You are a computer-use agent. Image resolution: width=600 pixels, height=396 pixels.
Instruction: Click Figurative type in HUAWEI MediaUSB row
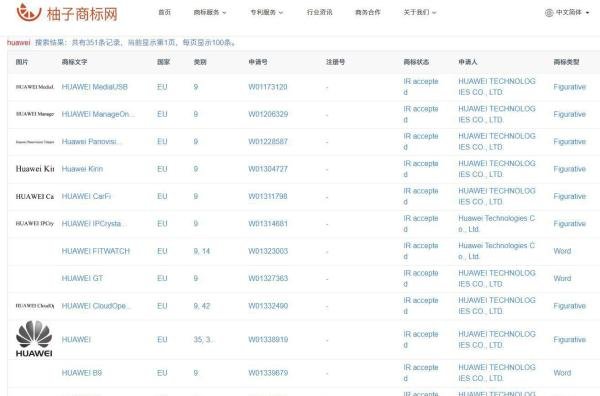pyautogui.click(x=569, y=87)
